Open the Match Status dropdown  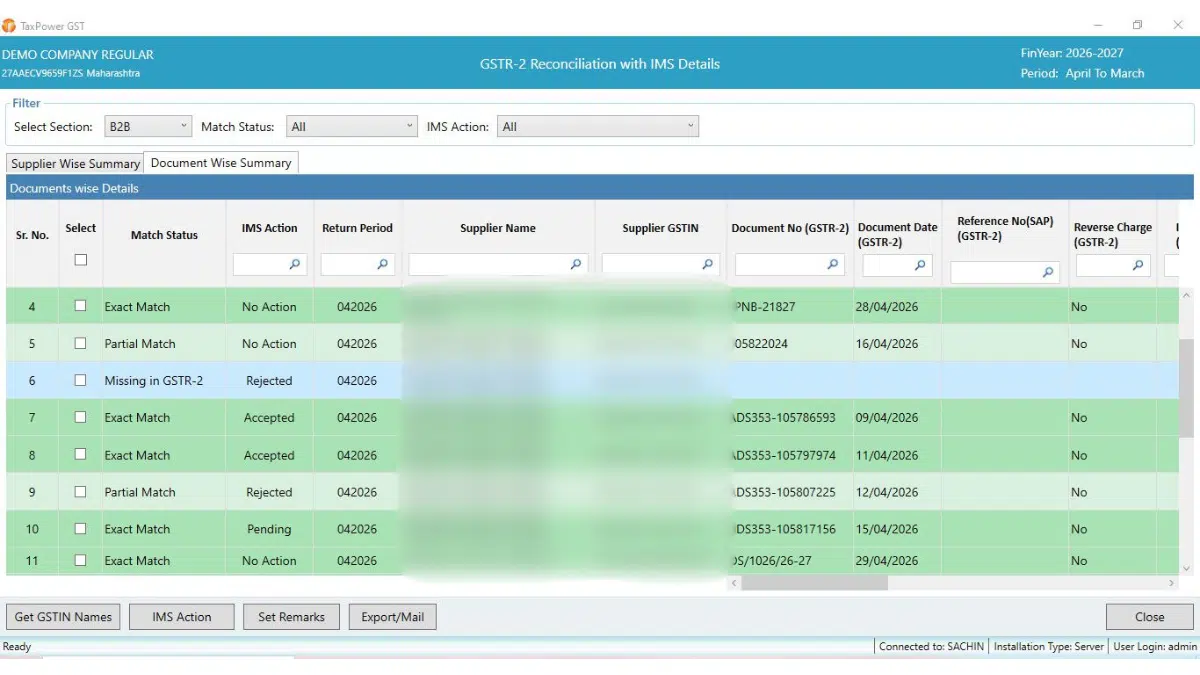pyautogui.click(x=351, y=127)
